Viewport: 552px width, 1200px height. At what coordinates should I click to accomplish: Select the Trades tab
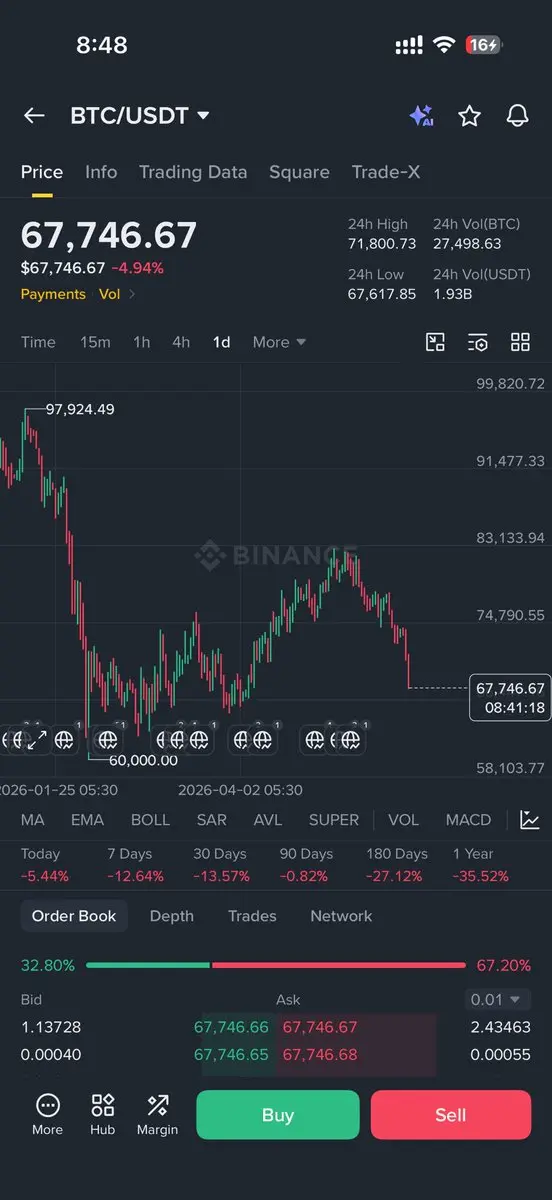point(252,916)
